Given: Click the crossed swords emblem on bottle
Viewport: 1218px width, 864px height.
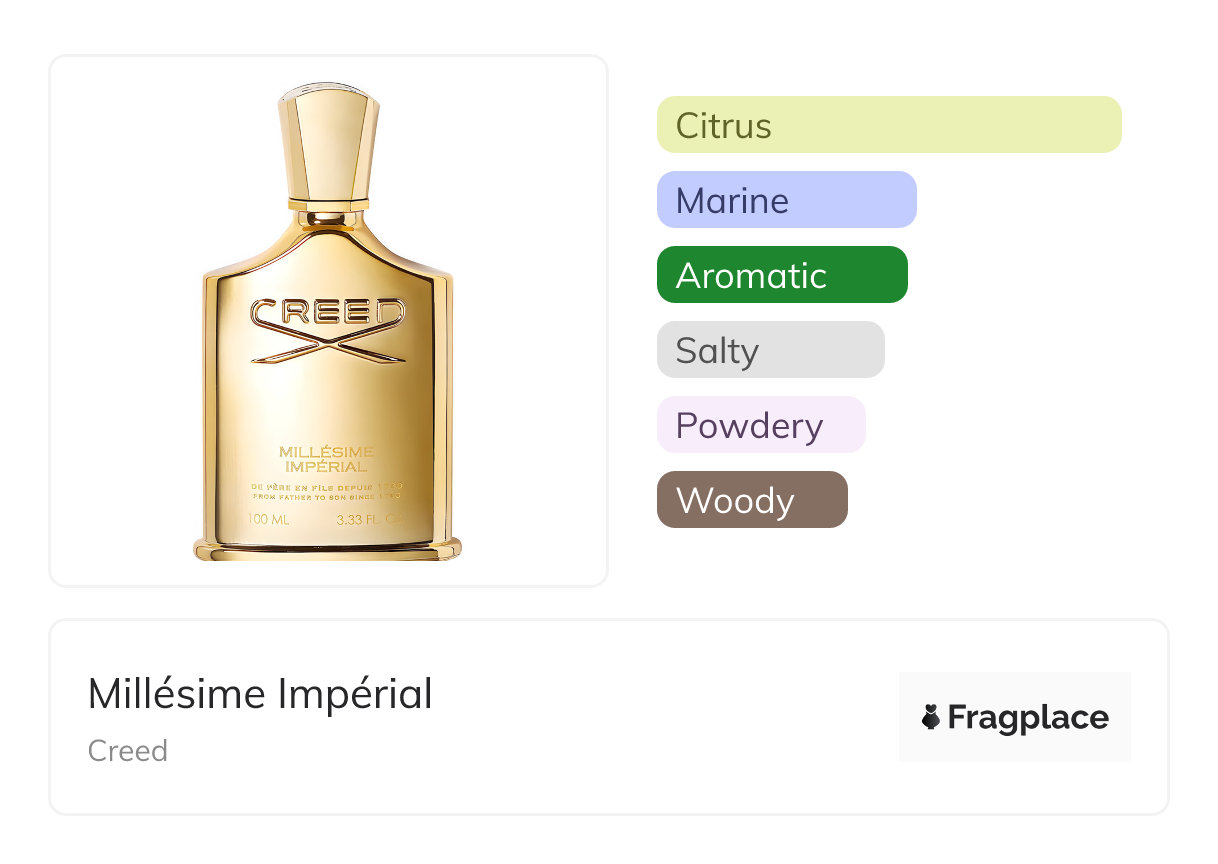Looking at the screenshot, I should click(328, 346).
